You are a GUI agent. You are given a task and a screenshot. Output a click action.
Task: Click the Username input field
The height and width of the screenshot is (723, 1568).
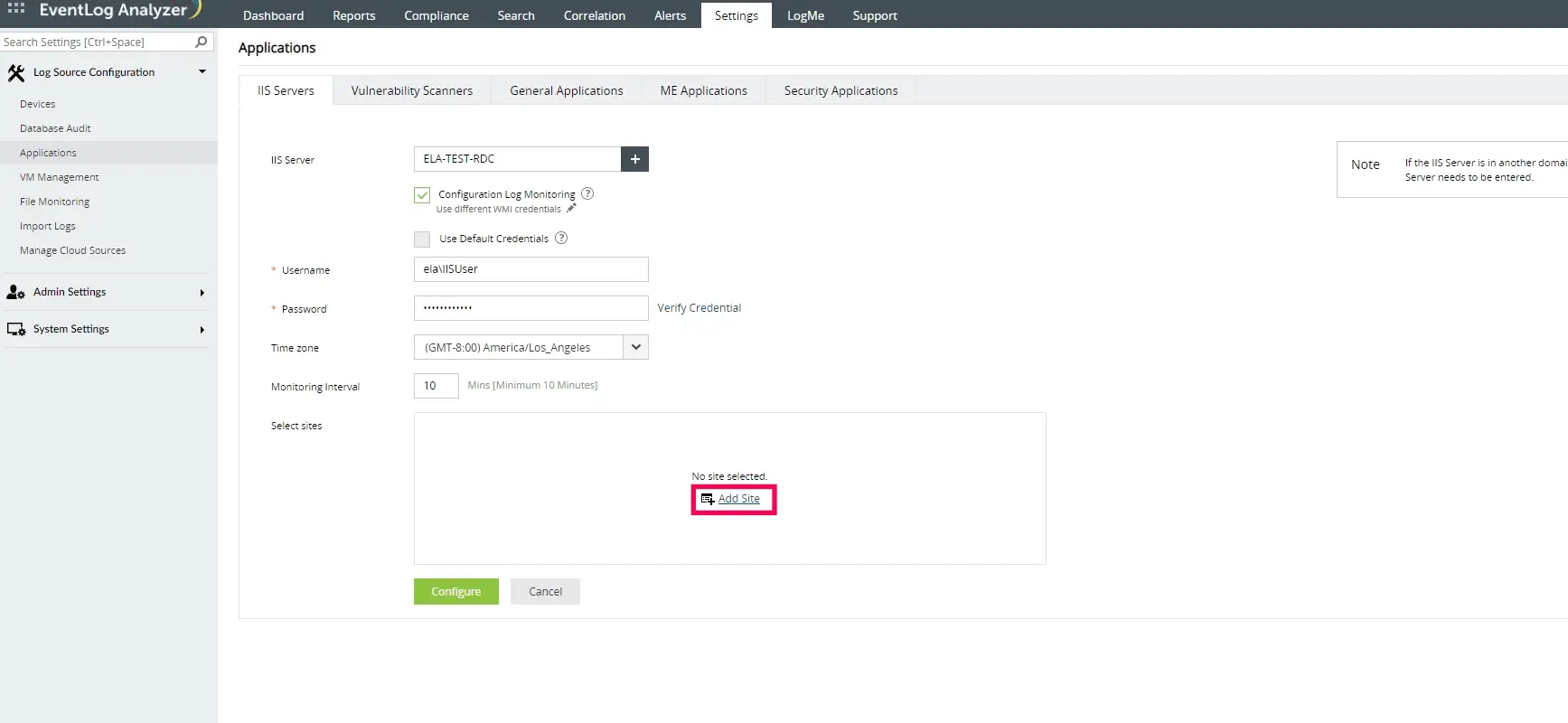pos(531,269)
